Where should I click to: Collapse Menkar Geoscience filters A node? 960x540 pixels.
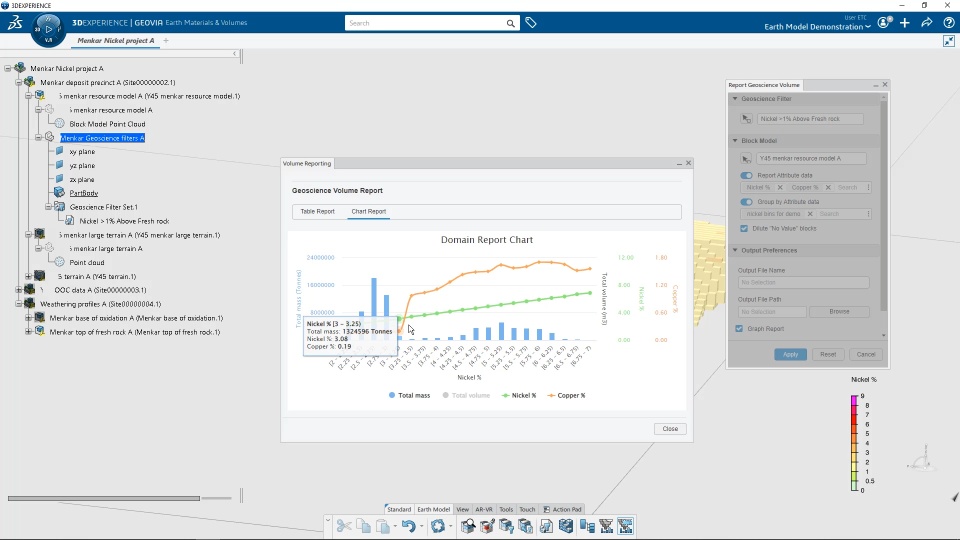38,138
